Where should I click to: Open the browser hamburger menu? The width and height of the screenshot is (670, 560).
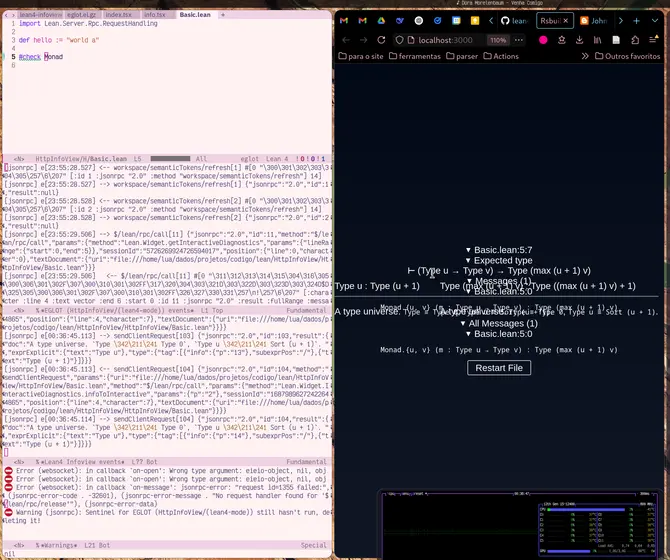pyautogui.click(x=651, y=40)
